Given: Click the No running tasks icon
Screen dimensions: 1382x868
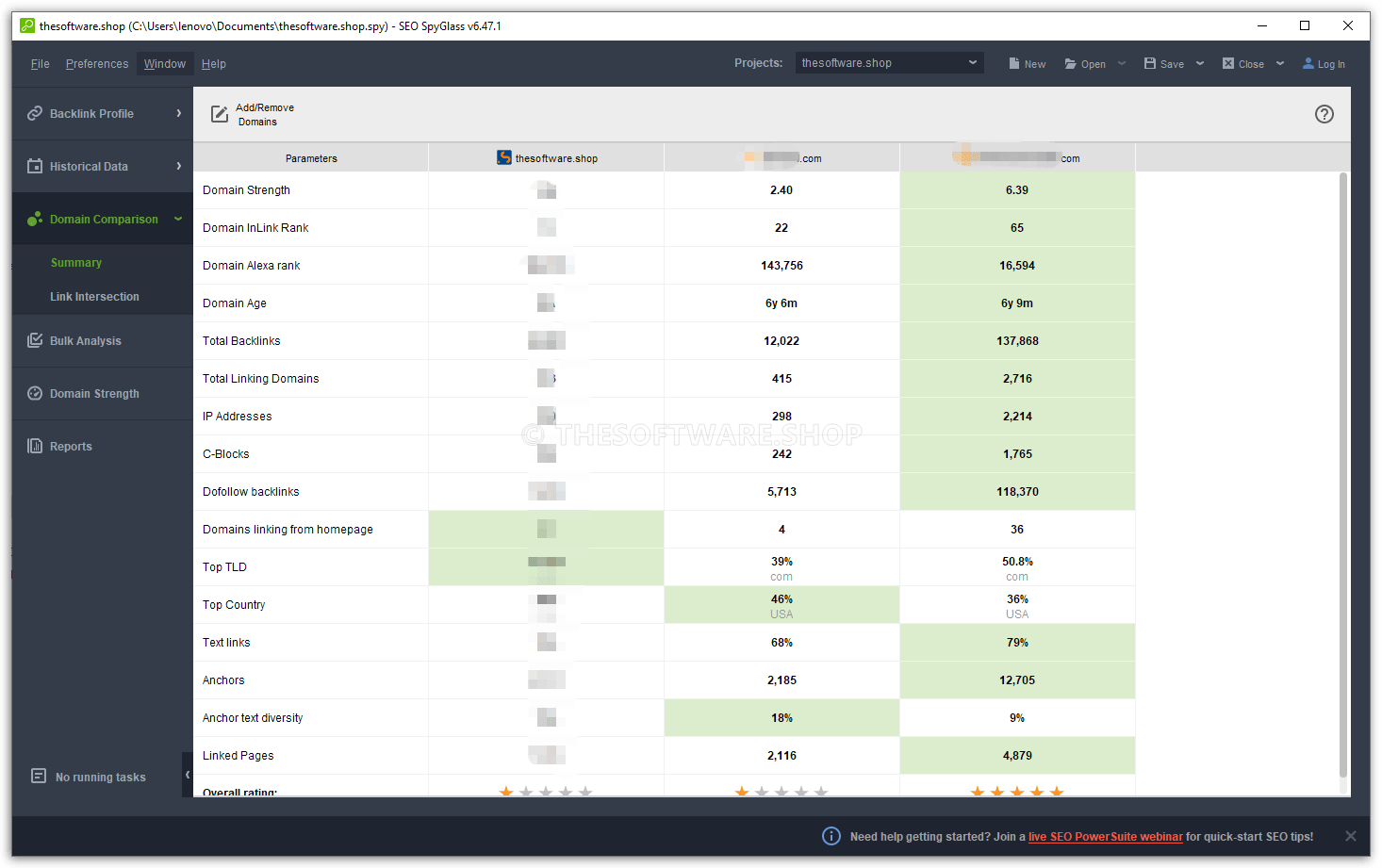Looking at the screenshot, I should tap(39, 776).
